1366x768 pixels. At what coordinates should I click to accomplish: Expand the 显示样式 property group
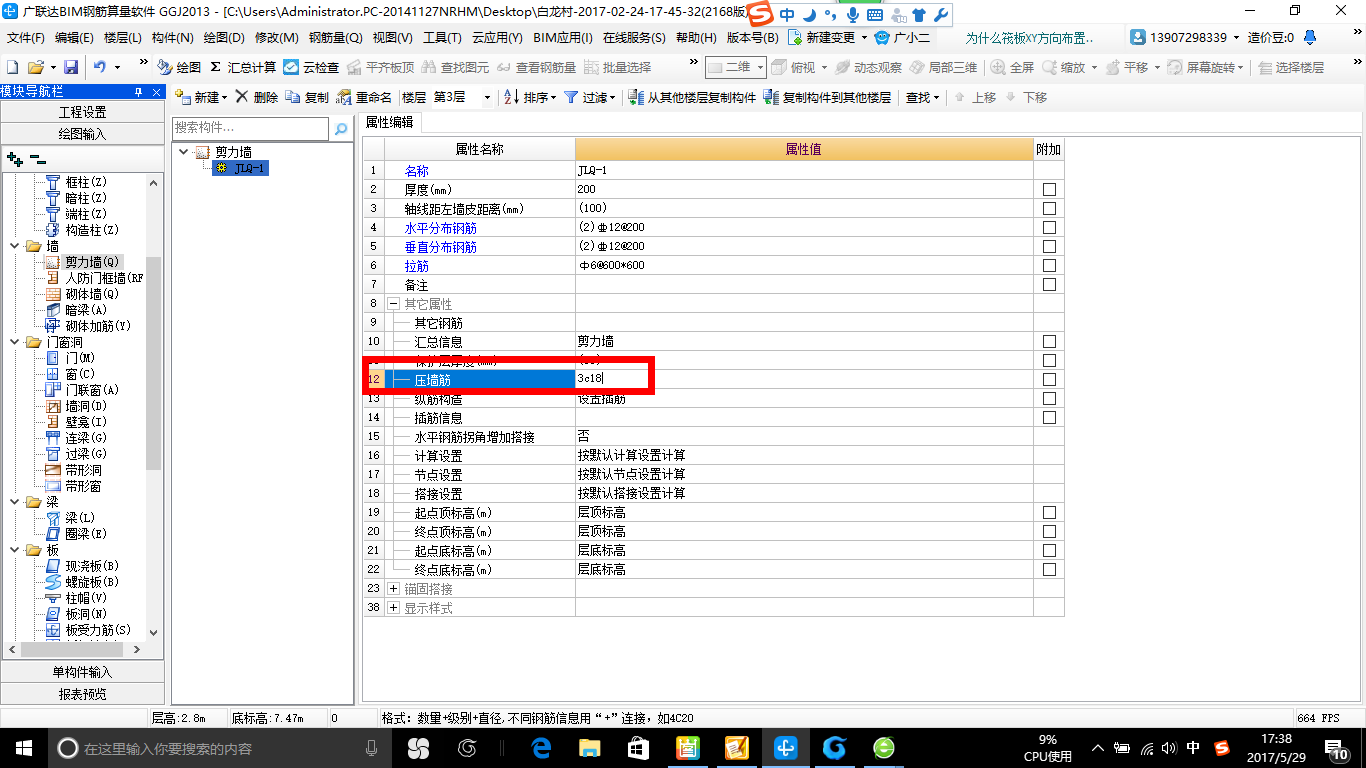(x=392, y=607)
